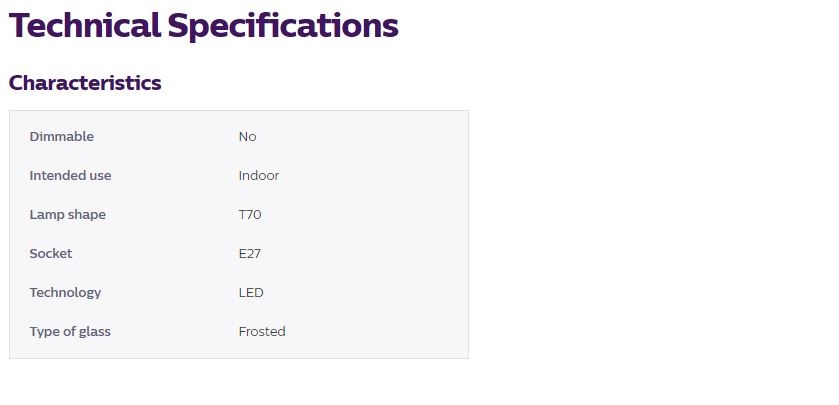Click the word "Lamp" in the table

coord(46,214)
